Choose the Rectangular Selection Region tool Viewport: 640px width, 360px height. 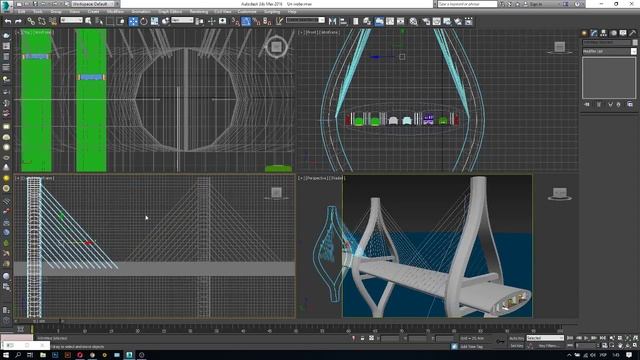(110, 21)
